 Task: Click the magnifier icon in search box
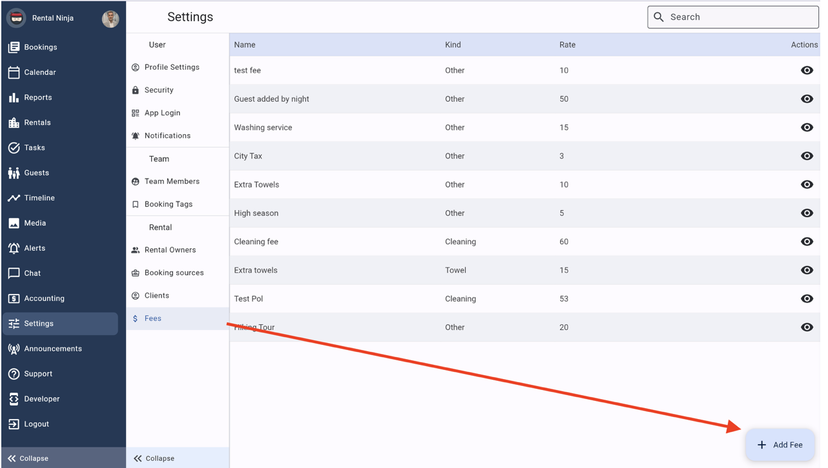coord(658,17)
